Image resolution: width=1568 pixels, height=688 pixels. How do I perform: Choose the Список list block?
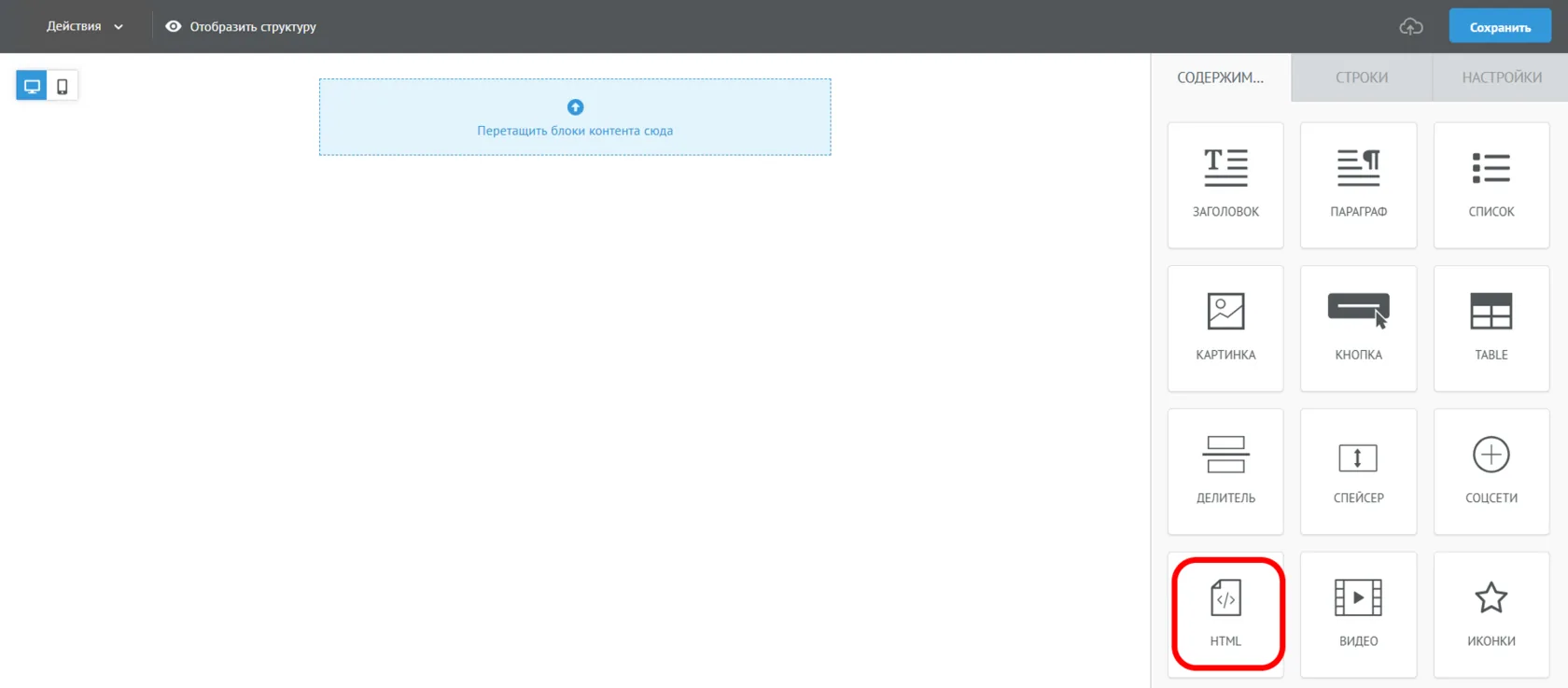(x=1491, y=185)
